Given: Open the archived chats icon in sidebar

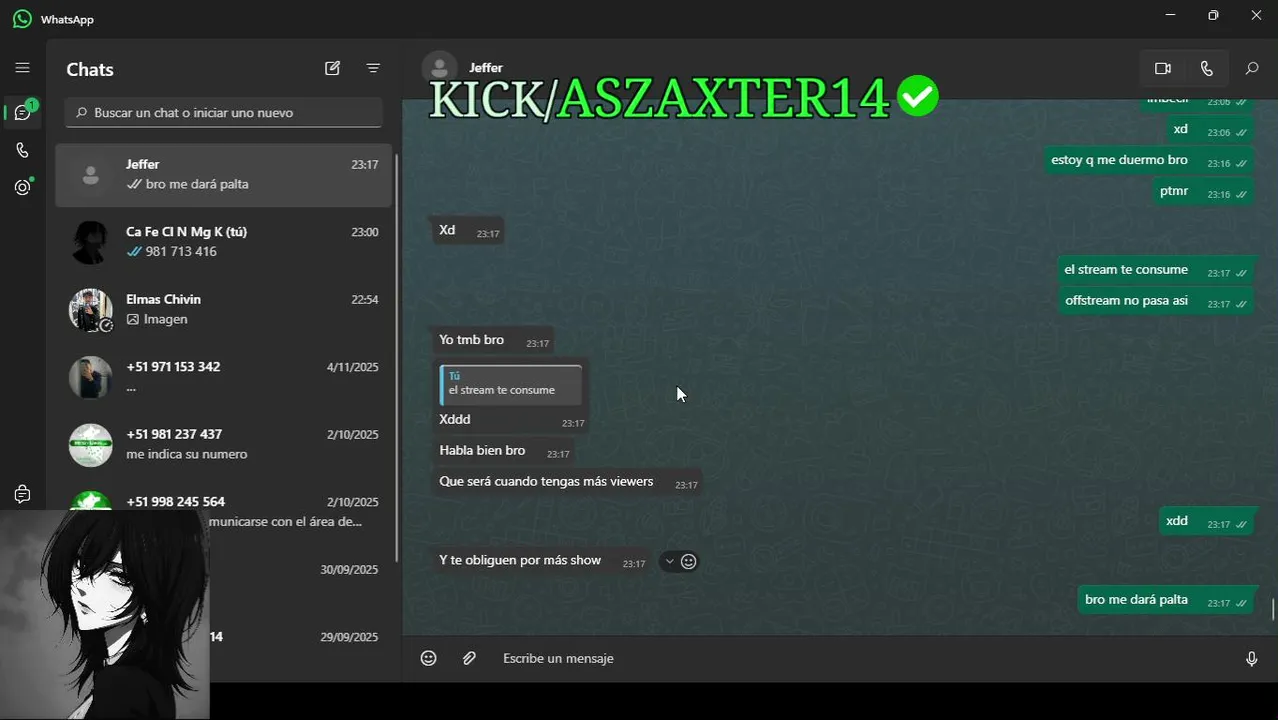Looking at the screenshot, I should tap(22, 494).
